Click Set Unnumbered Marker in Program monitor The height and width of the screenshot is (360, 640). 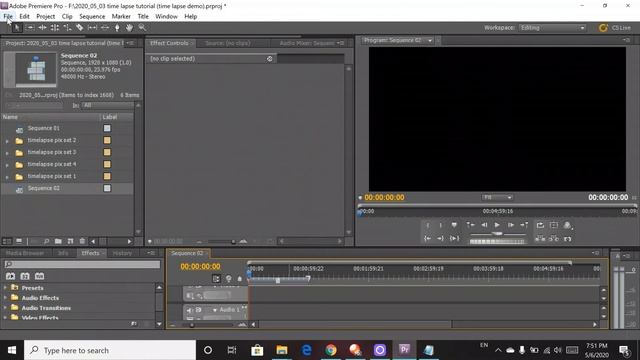[454, 225]
